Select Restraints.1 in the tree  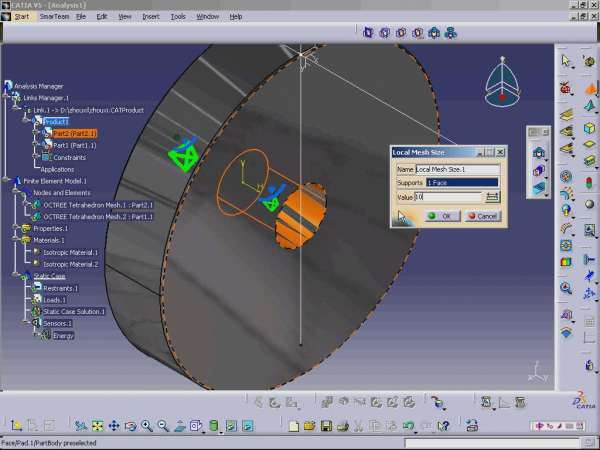(60, 289)
